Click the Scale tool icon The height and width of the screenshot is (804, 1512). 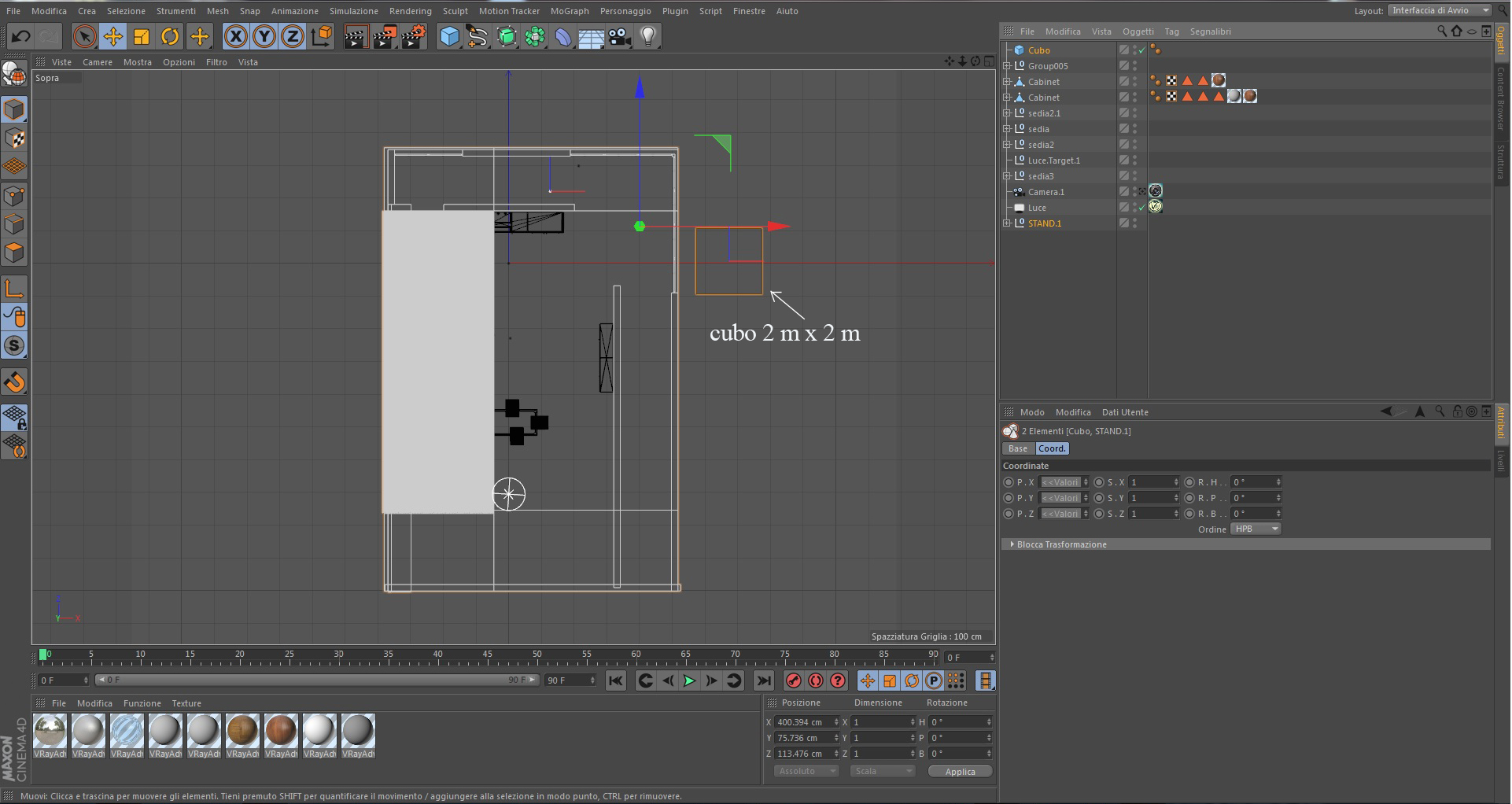point(142,37)
